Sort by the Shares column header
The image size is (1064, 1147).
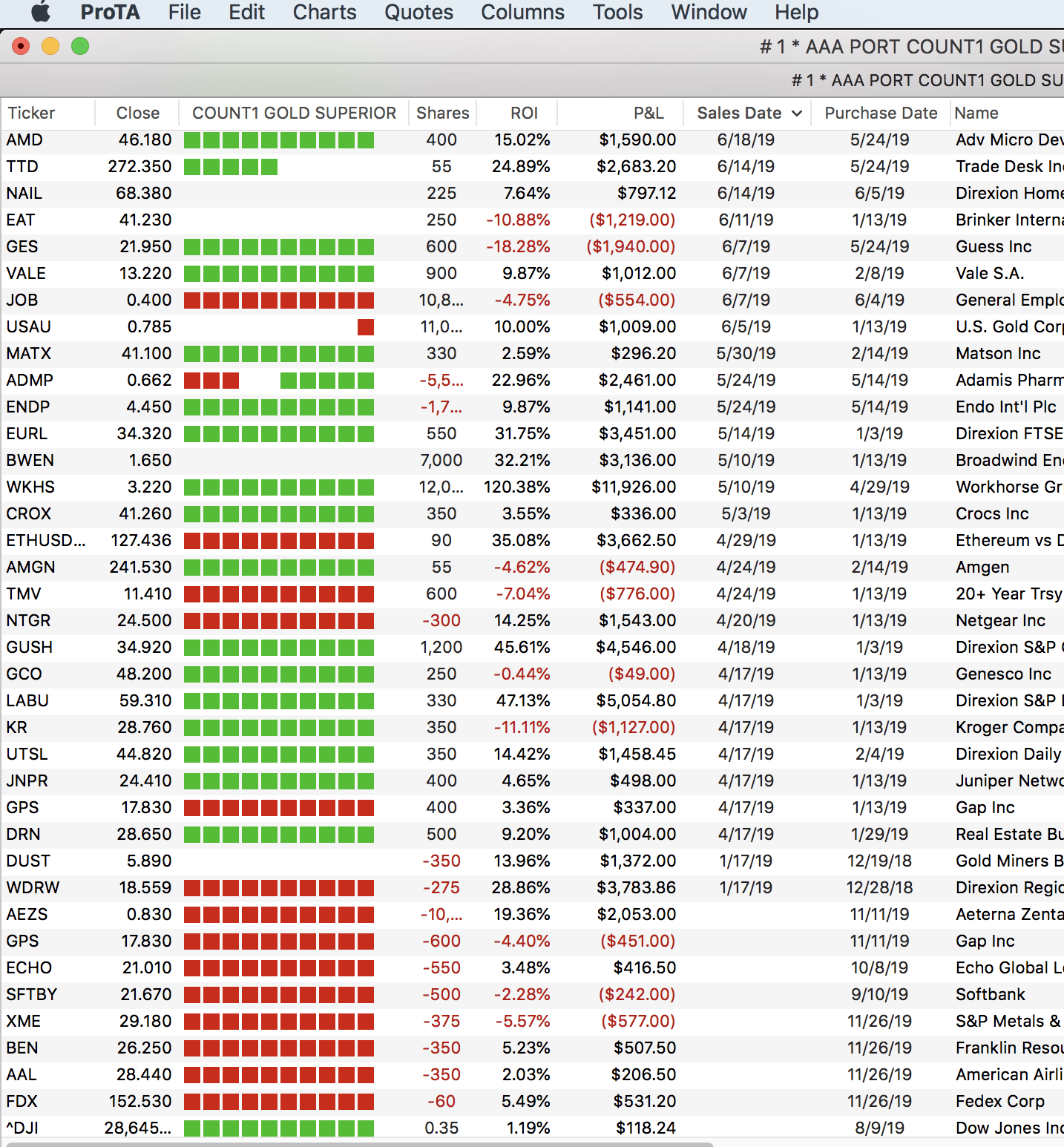coord(443,113)
